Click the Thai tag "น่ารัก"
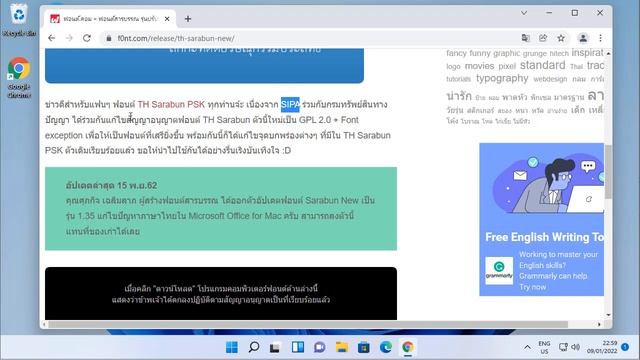The height and width of the screenshot is (360, 640). [459, 96]
